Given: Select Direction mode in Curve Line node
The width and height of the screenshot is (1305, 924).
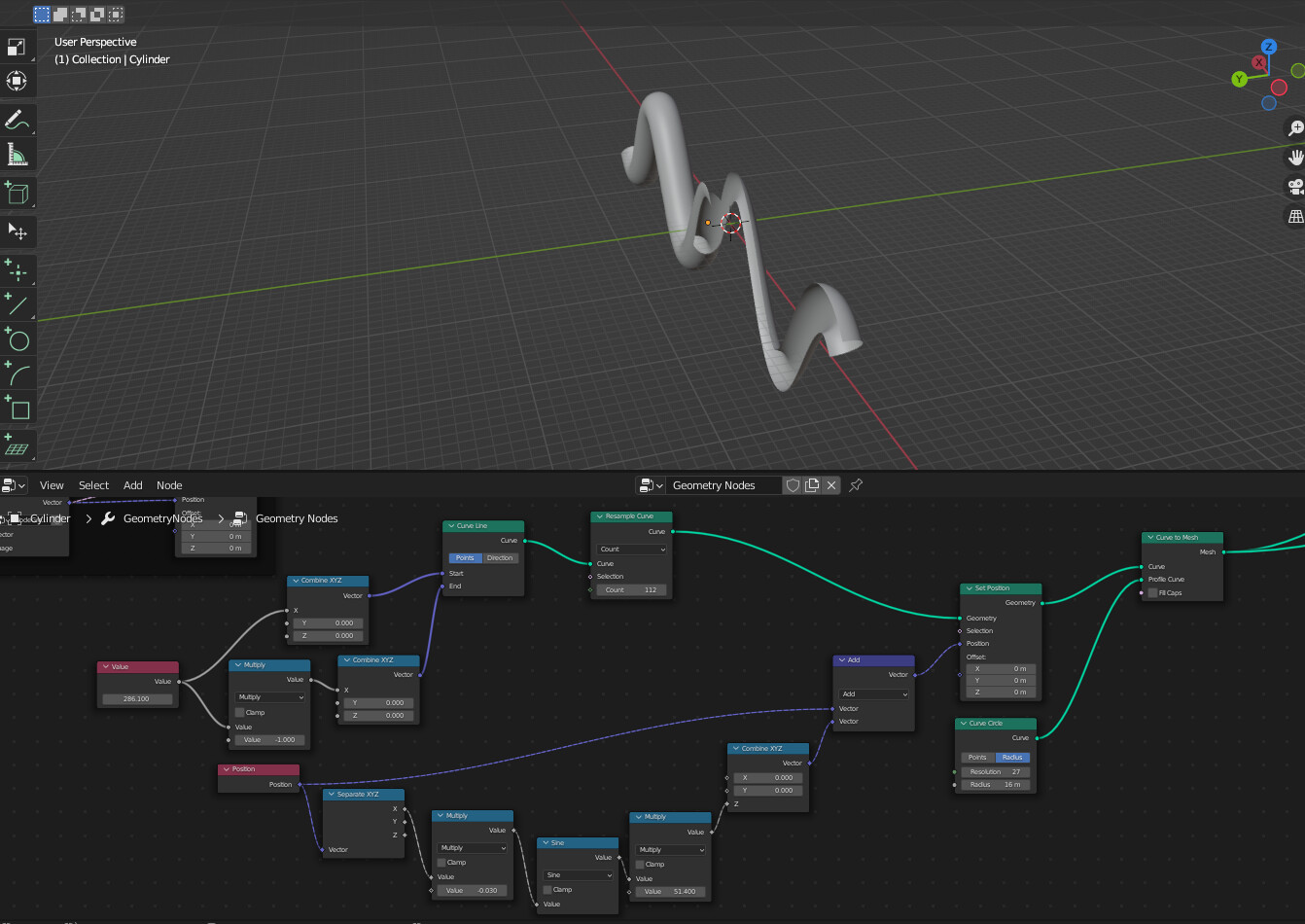Looking at the screenshot, I should (x=500, y=558).
